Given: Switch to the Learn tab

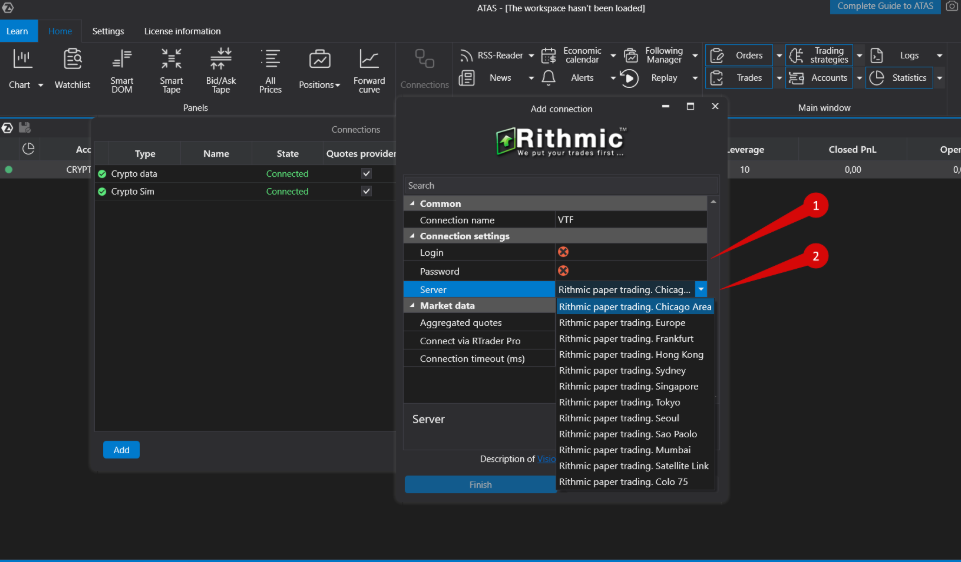Looking at the screenshot, I should [x=18, y=31].
